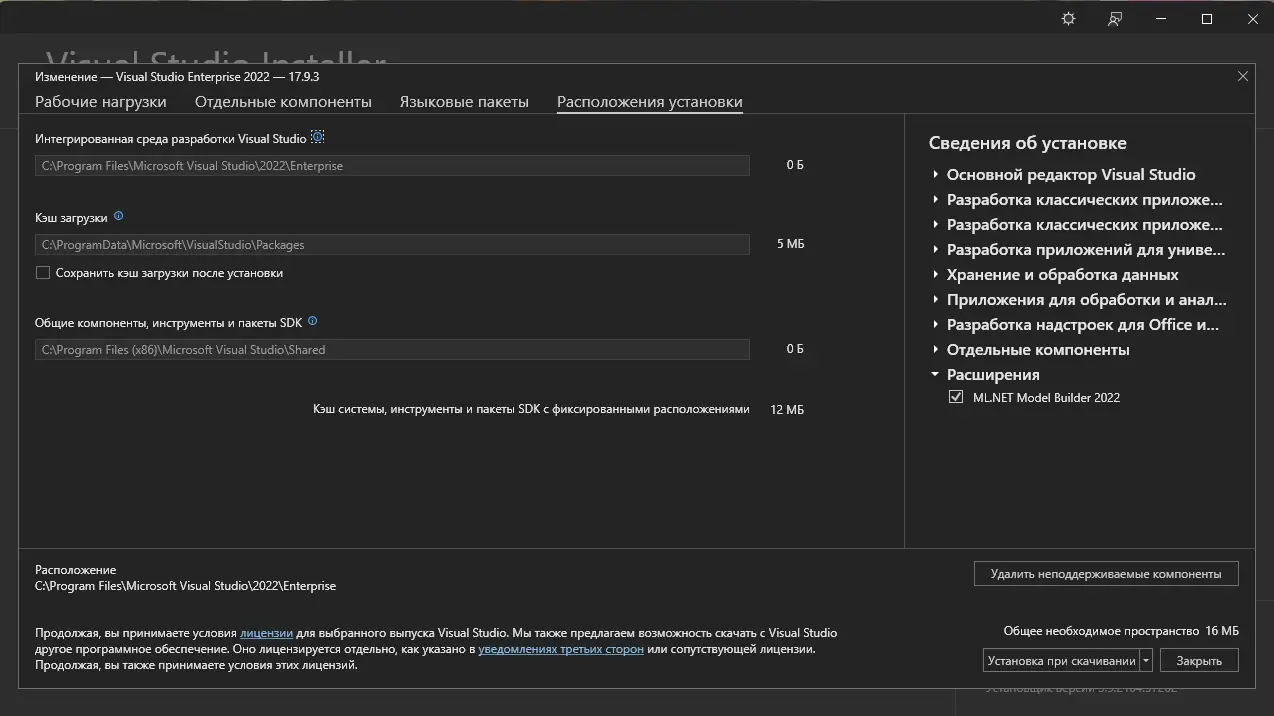The image size is (1274, 716).
Task: Click info icon near Visual Studio IDE path
Action: point(318,136)
